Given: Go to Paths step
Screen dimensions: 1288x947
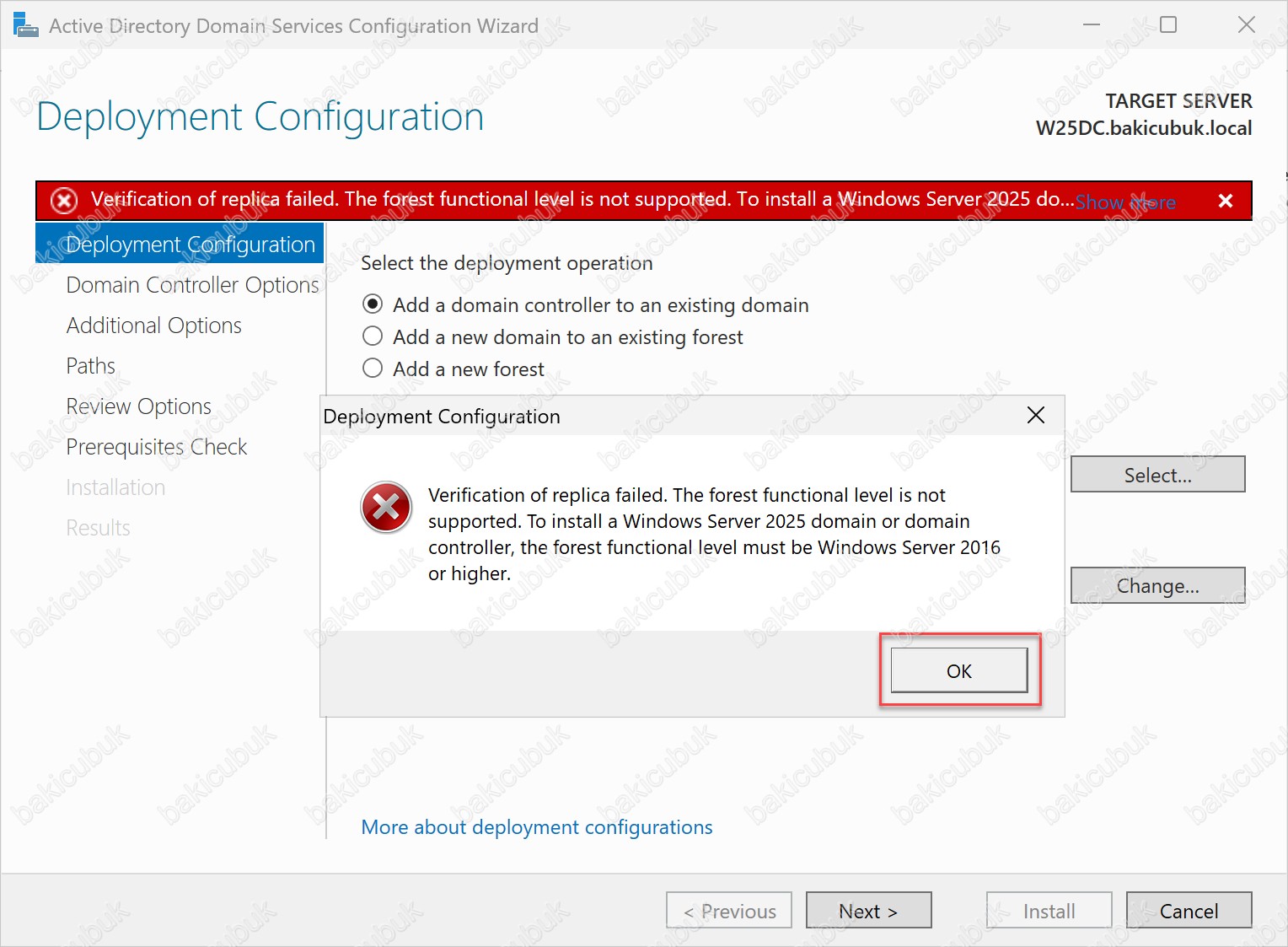Looking at the screenshot, I should click(x=91, y=366).
